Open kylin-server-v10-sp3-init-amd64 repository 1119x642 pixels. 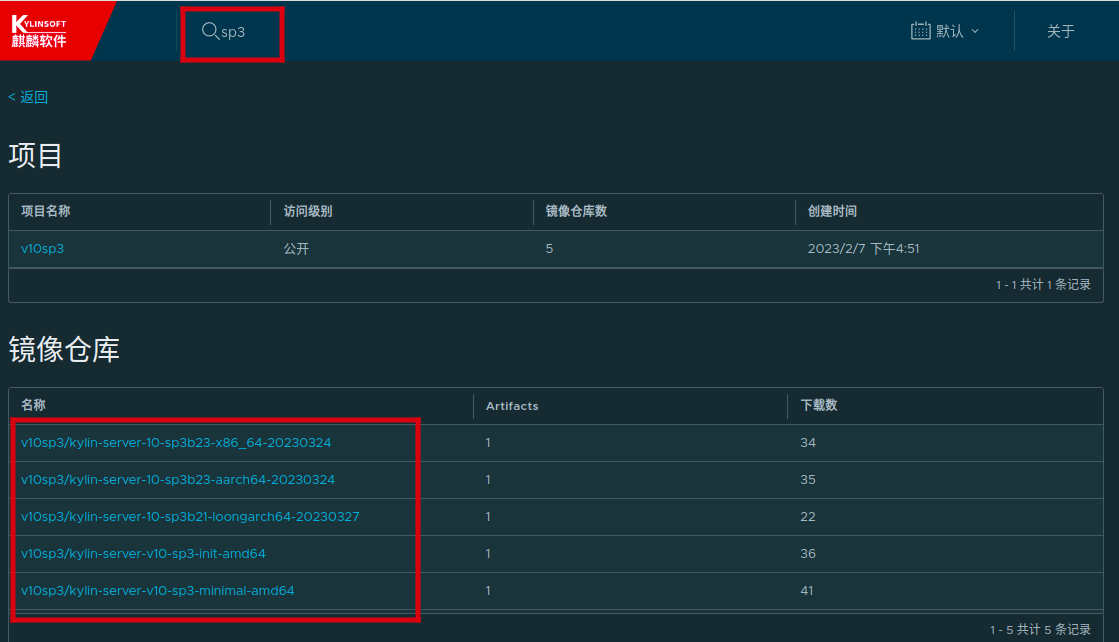point(143,554)
